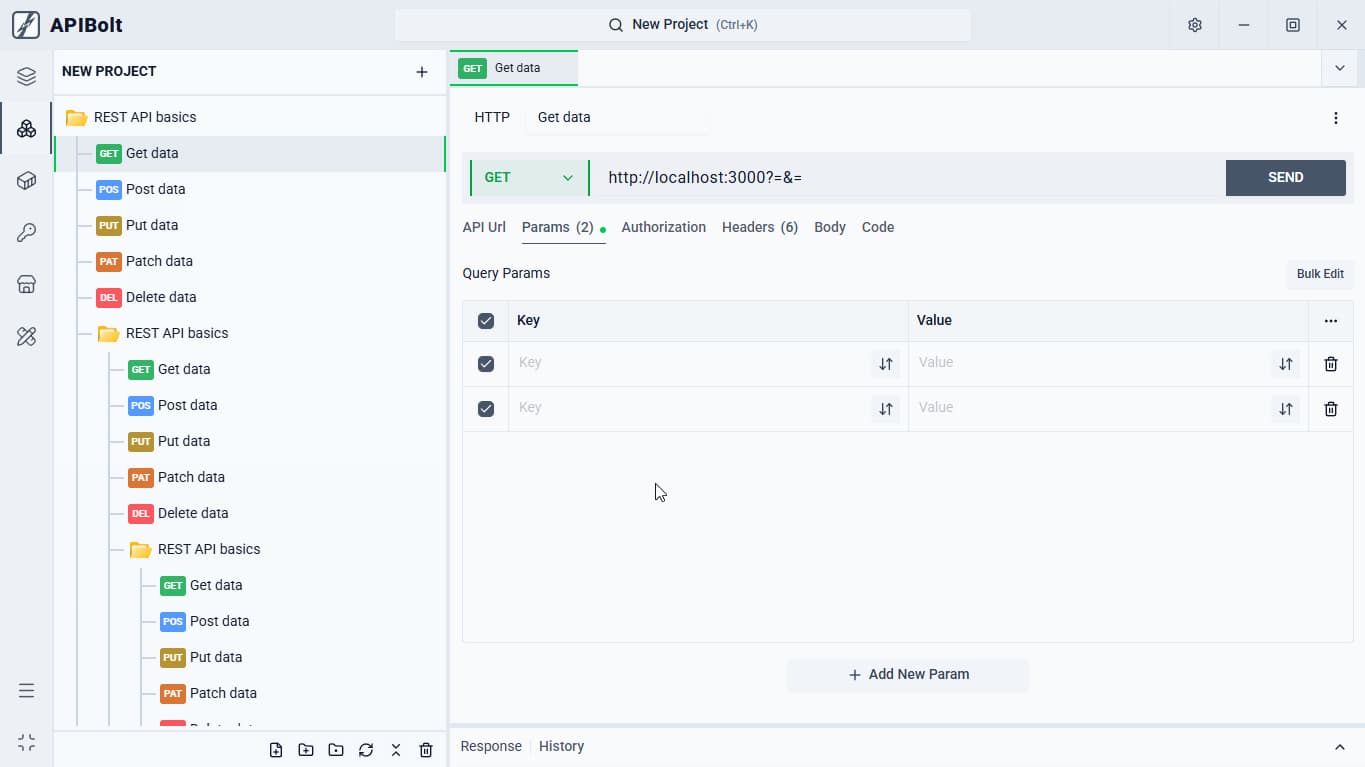The width and height of the screenshot is (1365, 767).
Task: Add new item with plus icon
Action: pos(422,72)
